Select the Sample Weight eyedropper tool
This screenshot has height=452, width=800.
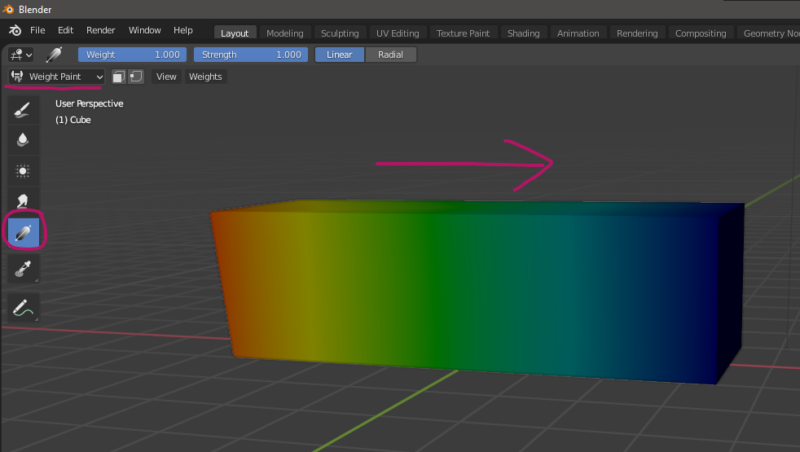[x=22, y=269]
